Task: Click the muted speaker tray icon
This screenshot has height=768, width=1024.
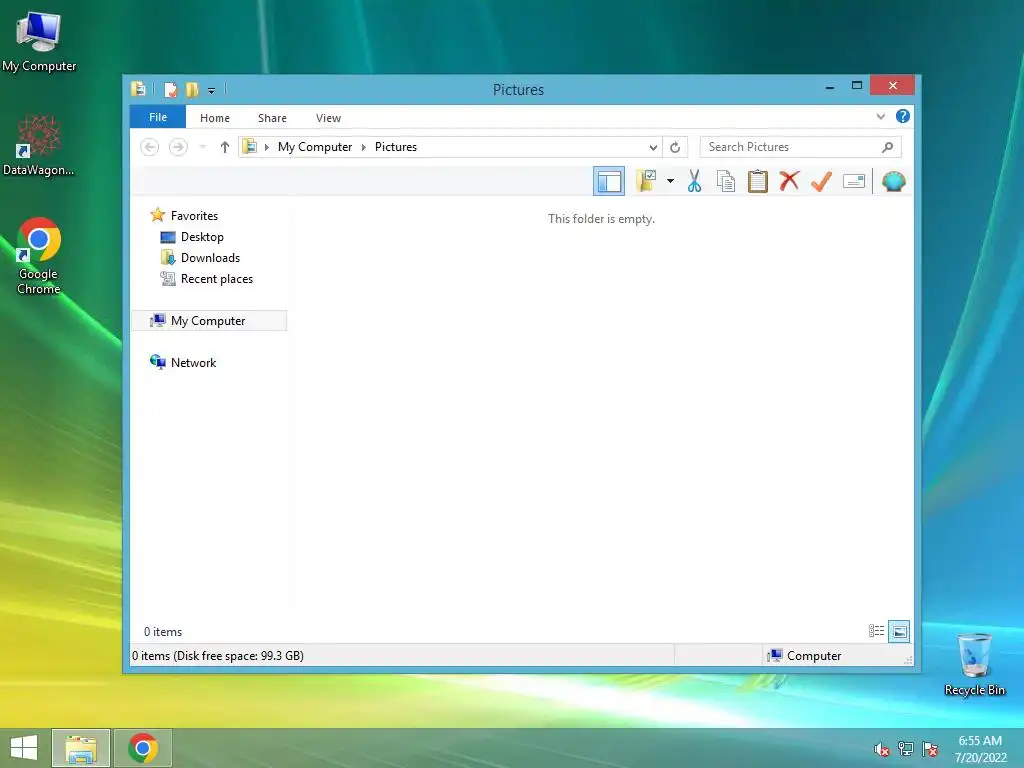Action: tap(882, 749)
